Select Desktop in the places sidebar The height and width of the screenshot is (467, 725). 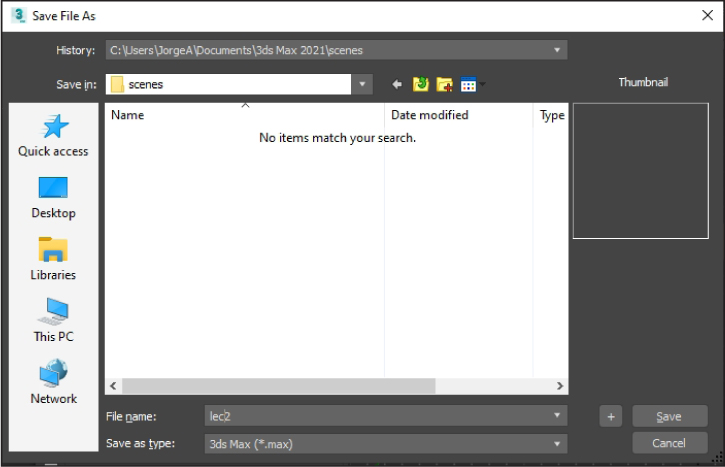[53, 198]
